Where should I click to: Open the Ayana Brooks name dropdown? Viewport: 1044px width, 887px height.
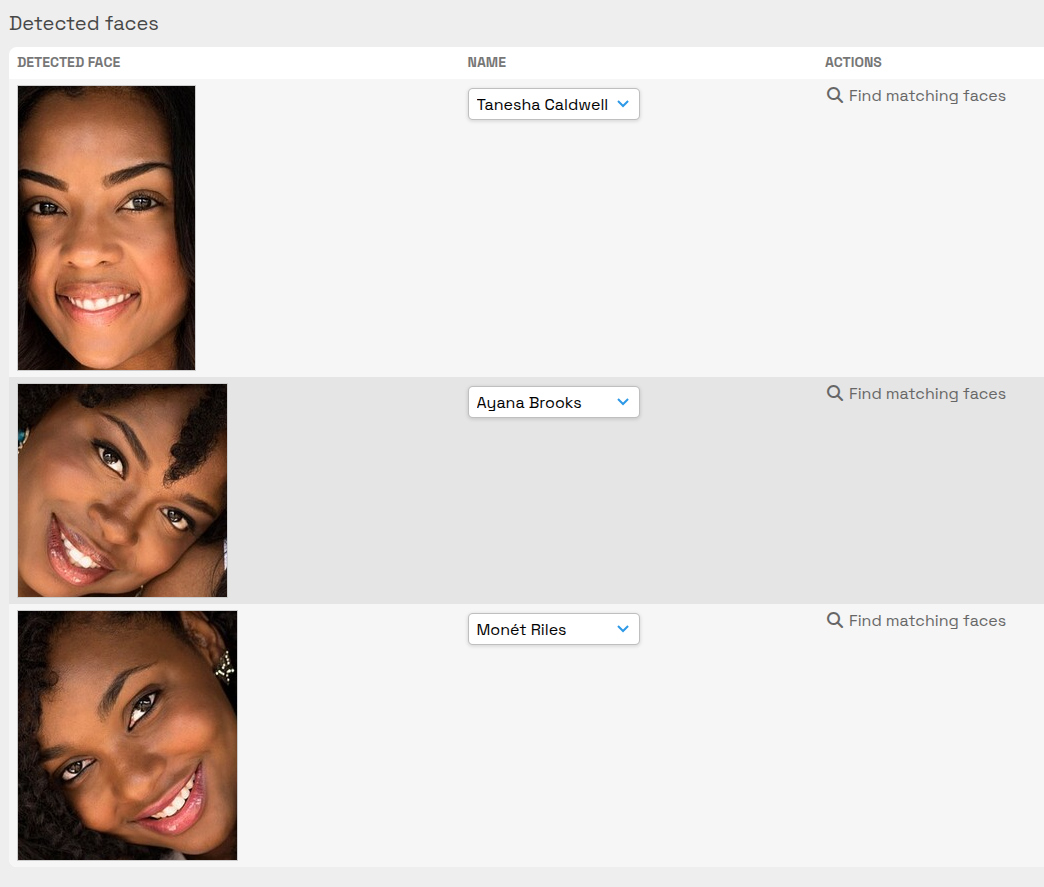(x=553, y=402)
